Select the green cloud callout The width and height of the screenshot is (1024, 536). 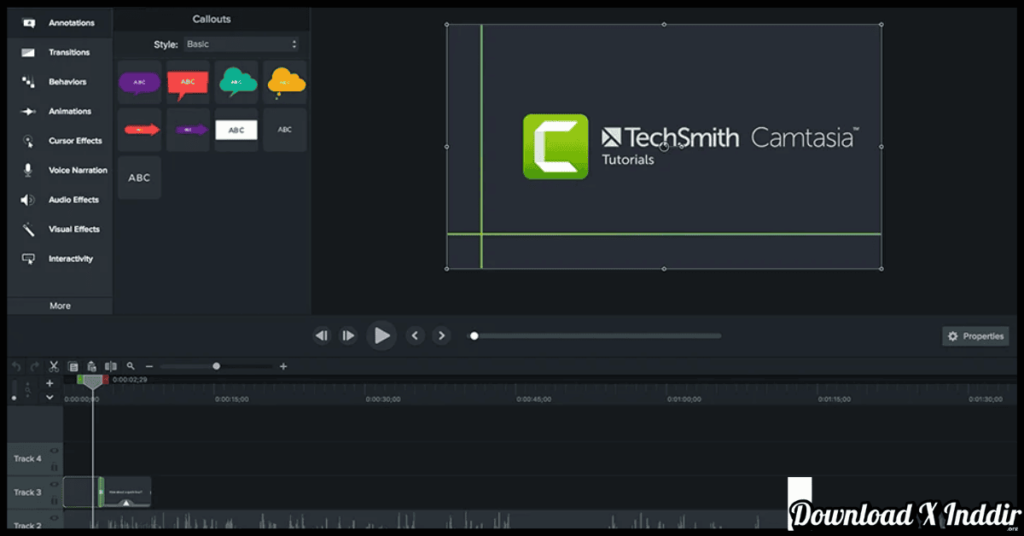coord(236,82)
